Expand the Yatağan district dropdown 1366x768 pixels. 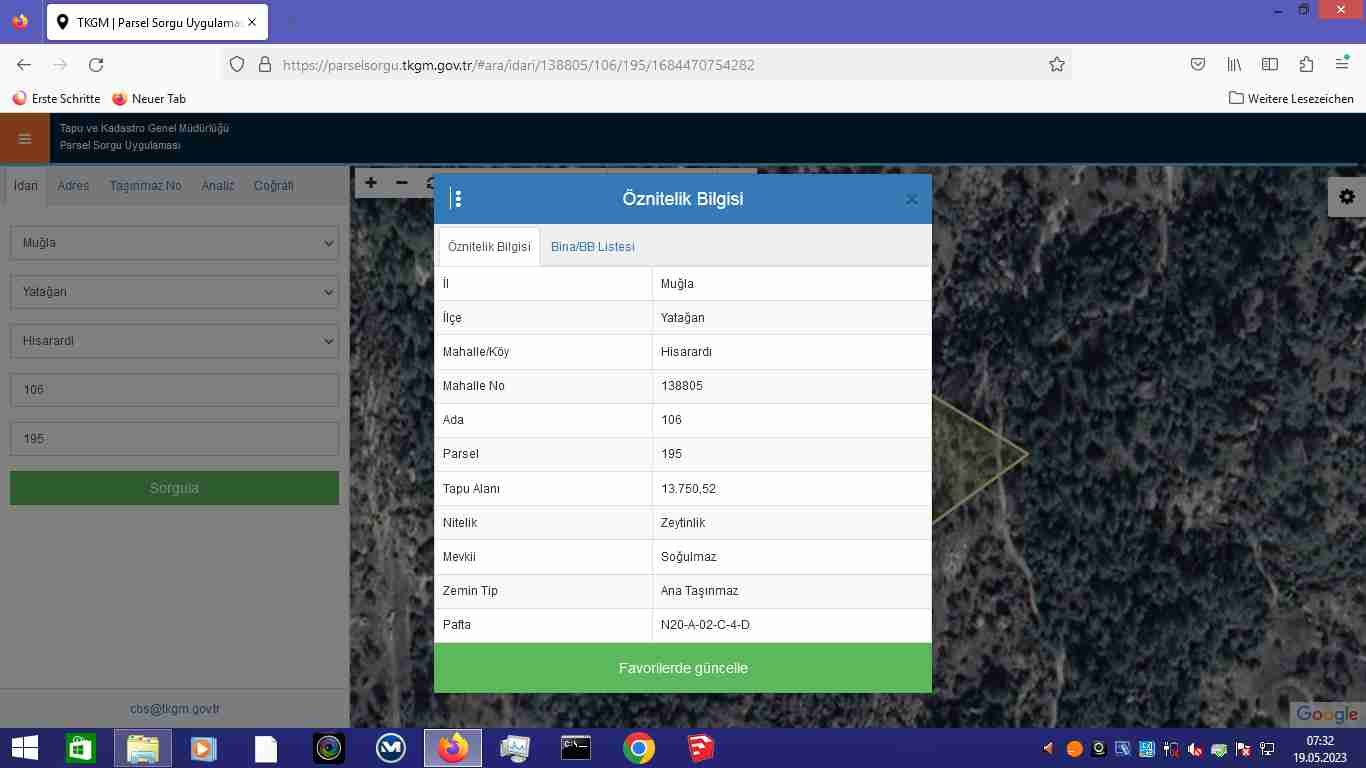click(175, 292)
